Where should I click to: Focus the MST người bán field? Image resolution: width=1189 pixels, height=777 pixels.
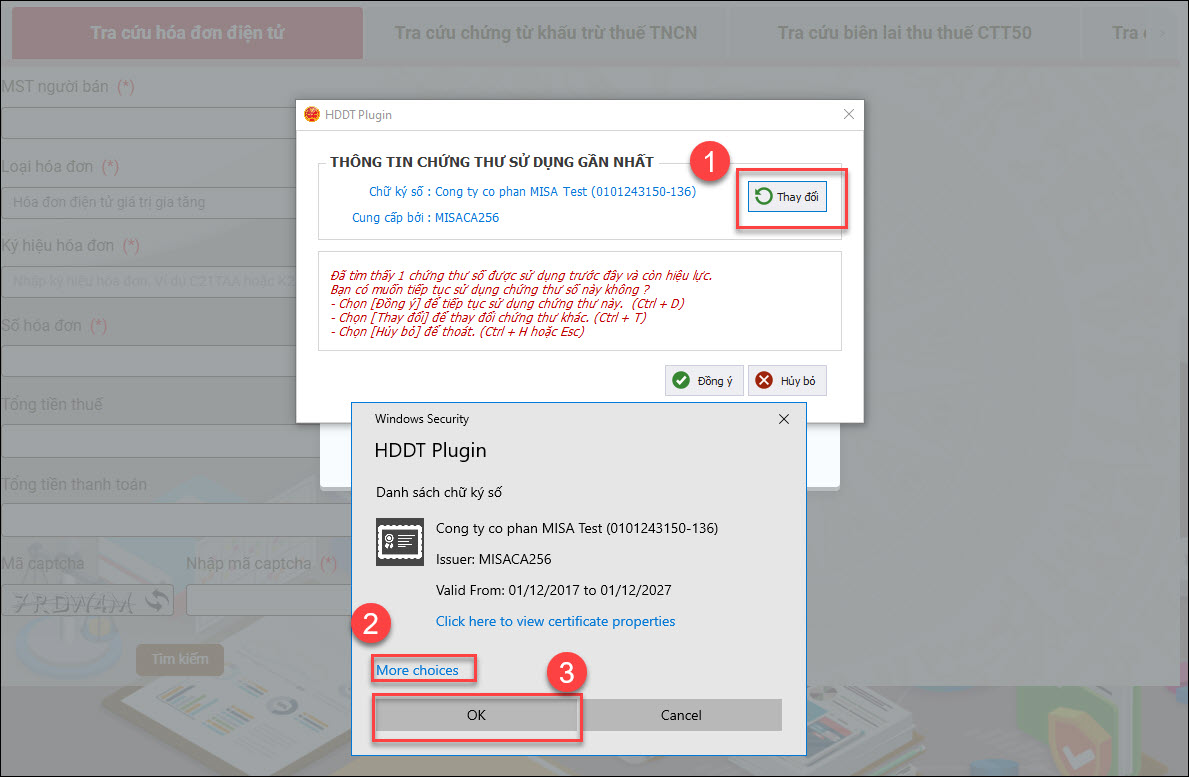pos(150,123)
